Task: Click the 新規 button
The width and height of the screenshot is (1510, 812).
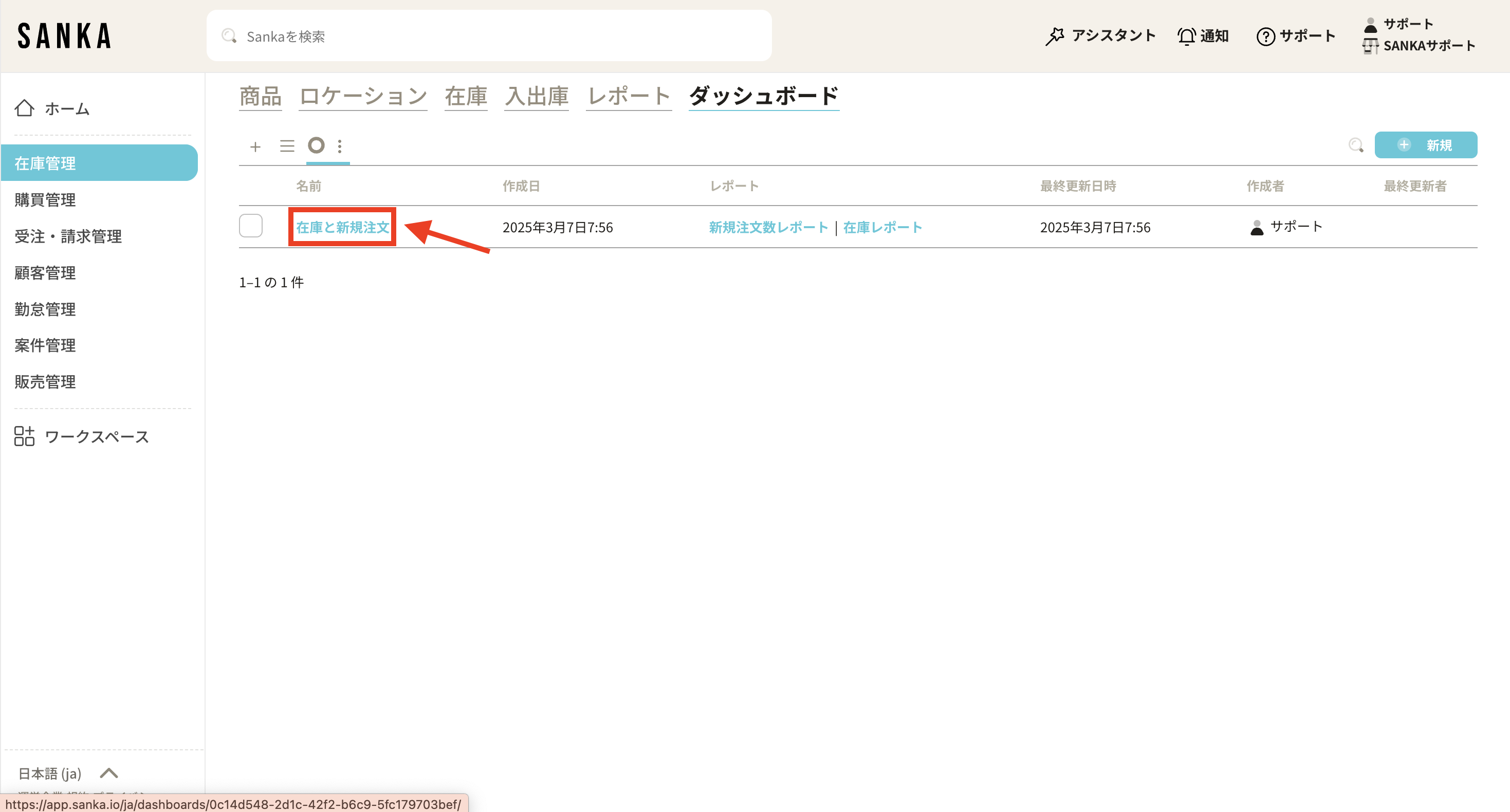Action: (x=1425, y=145)
